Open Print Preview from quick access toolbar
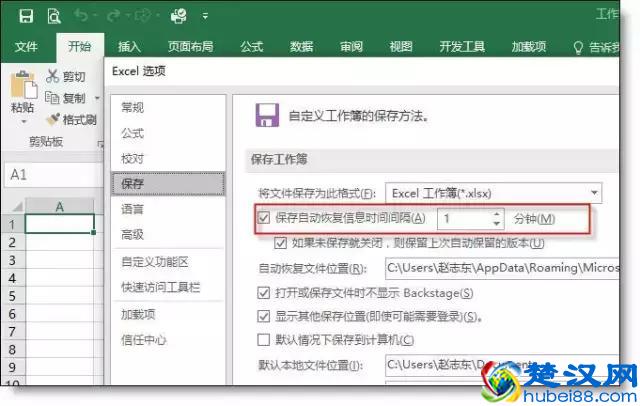640x406 pixels. 54,16
